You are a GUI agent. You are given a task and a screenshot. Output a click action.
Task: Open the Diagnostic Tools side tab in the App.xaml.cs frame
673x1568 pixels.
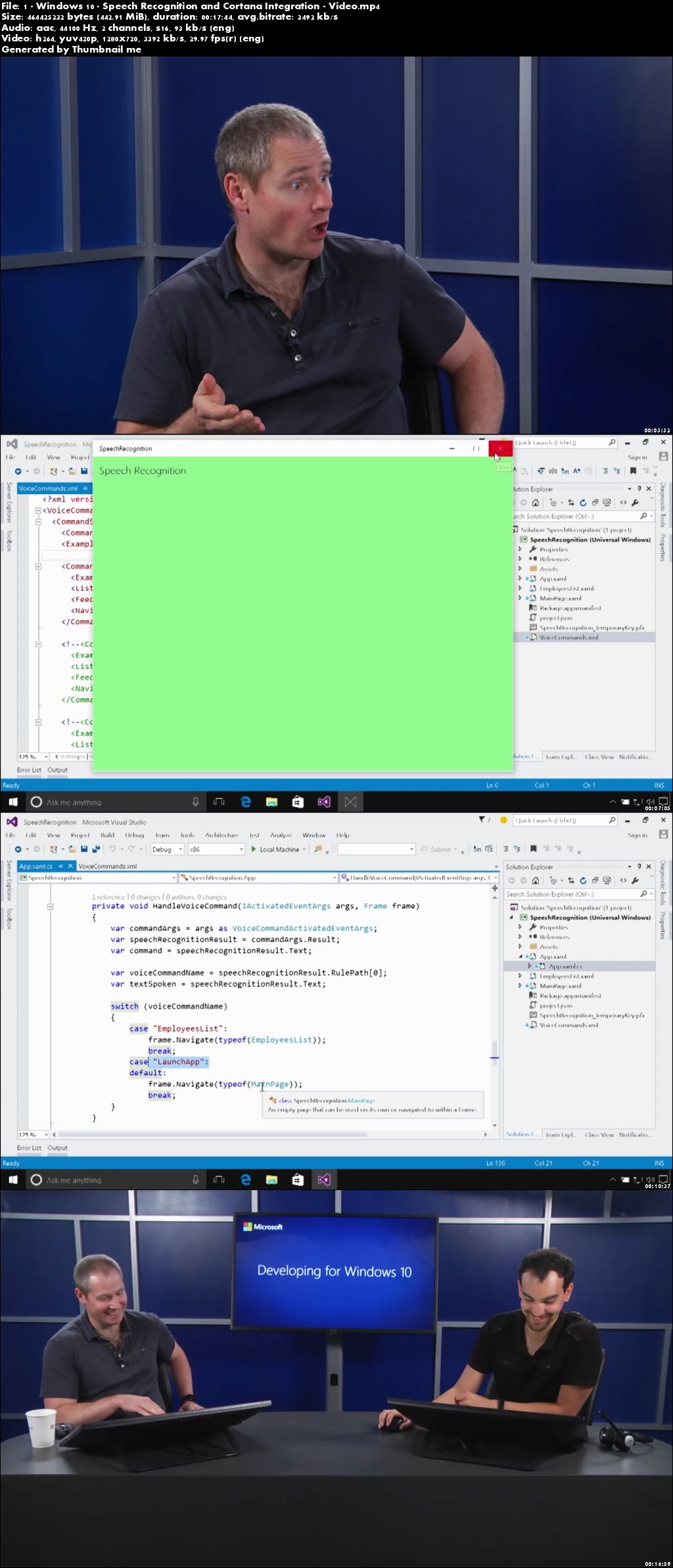pos(662,882)
